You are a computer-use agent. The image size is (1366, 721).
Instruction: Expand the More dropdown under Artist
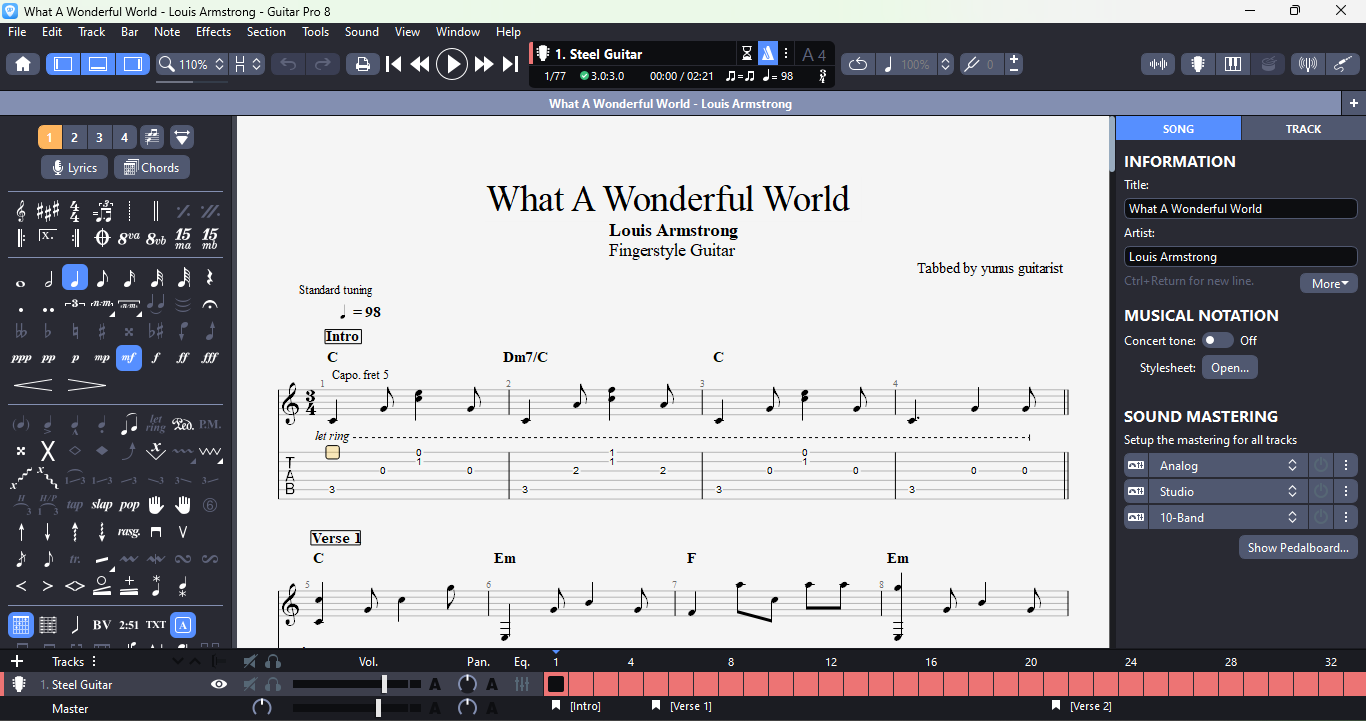click(1328, 284)
